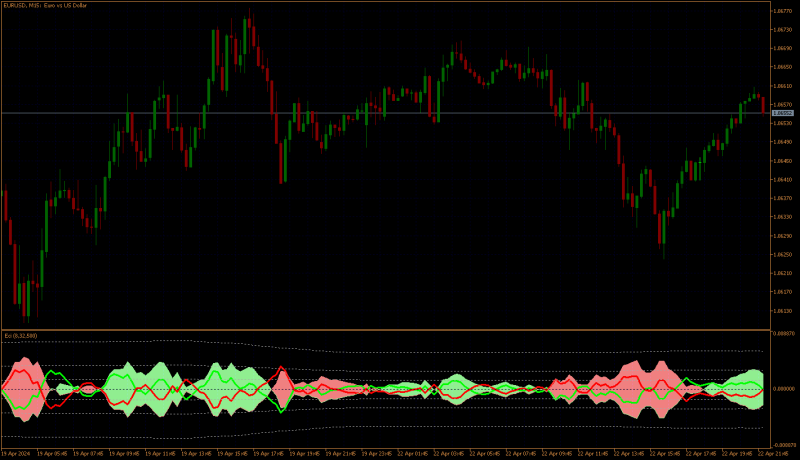
Task: Click the 1.06650 price scale label
Action: [x=783, y=67]
